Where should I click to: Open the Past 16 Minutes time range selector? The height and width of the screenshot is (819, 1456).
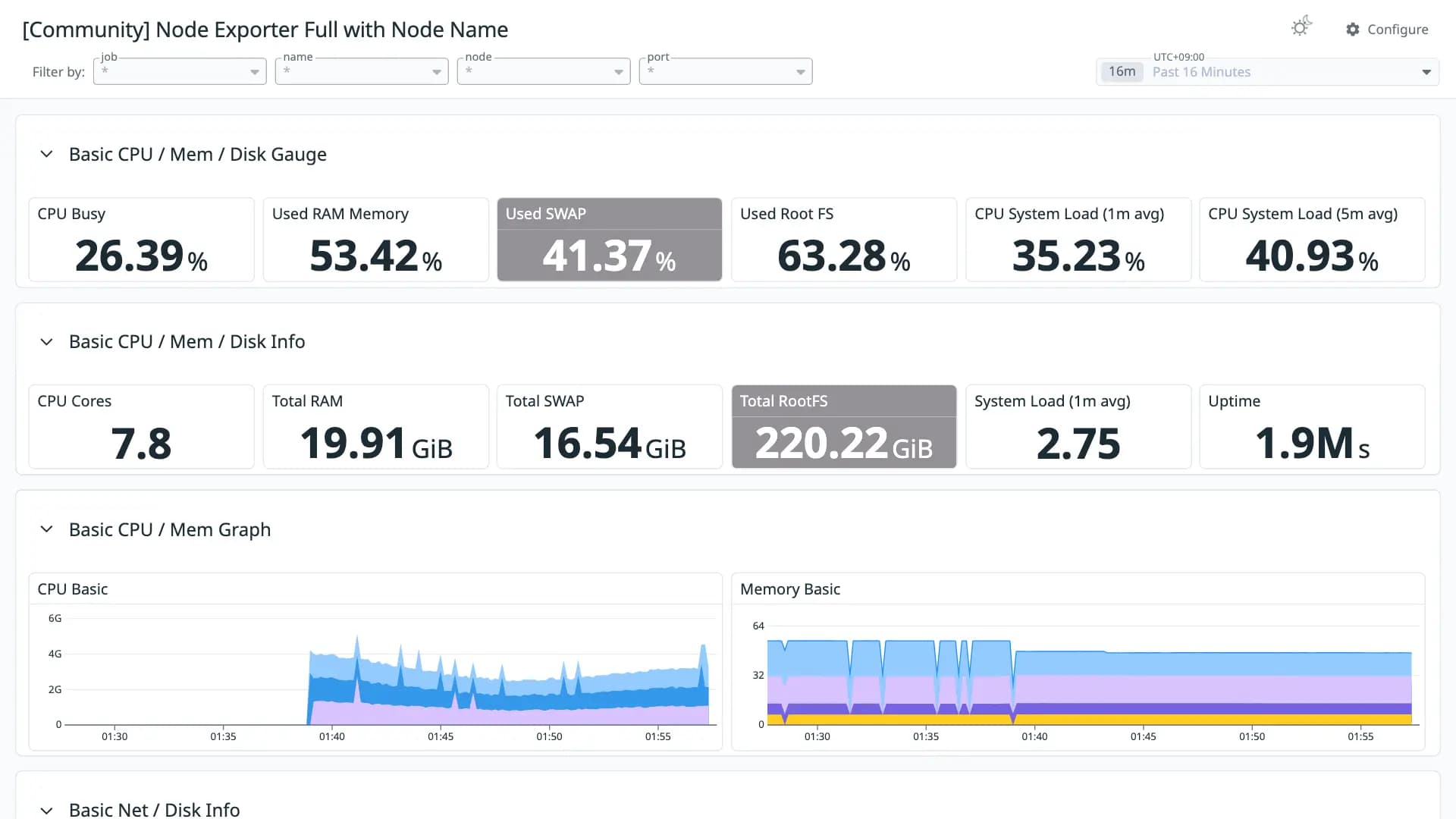pyautogui.click(x=1268, y=72)
